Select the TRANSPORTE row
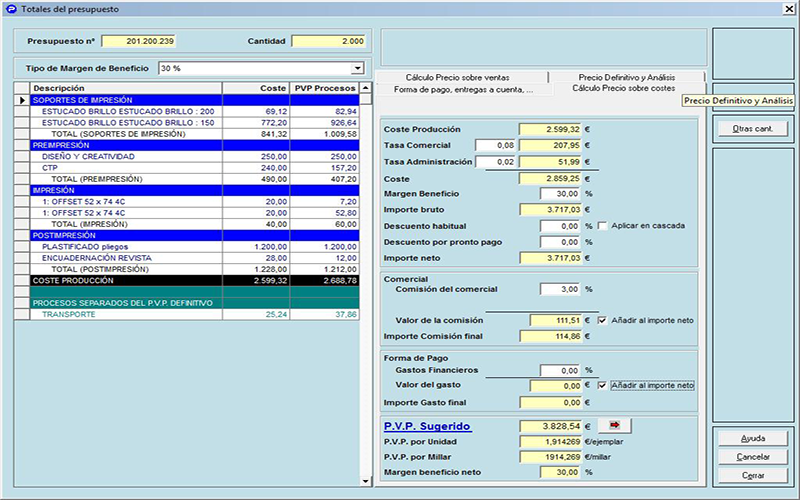 (187, 314)
